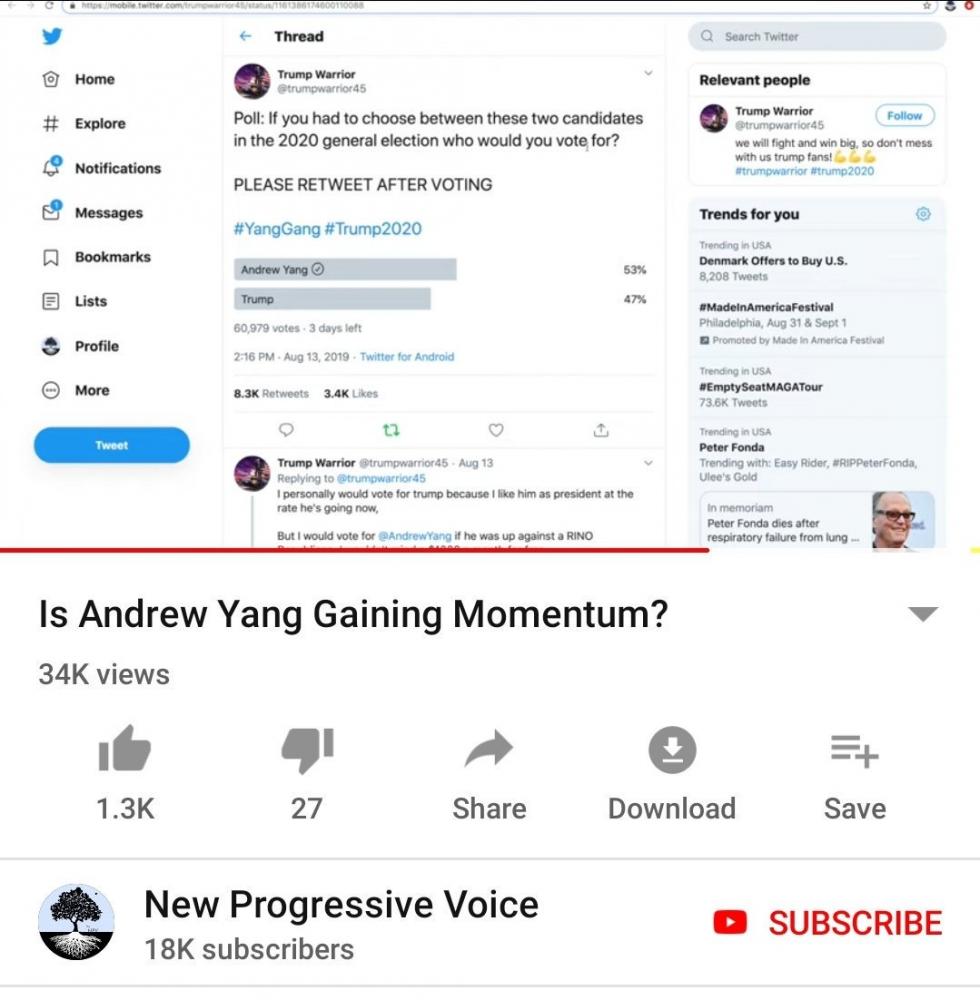
Task: Tap the Save to playlist icon
Action: click(855, 750)
